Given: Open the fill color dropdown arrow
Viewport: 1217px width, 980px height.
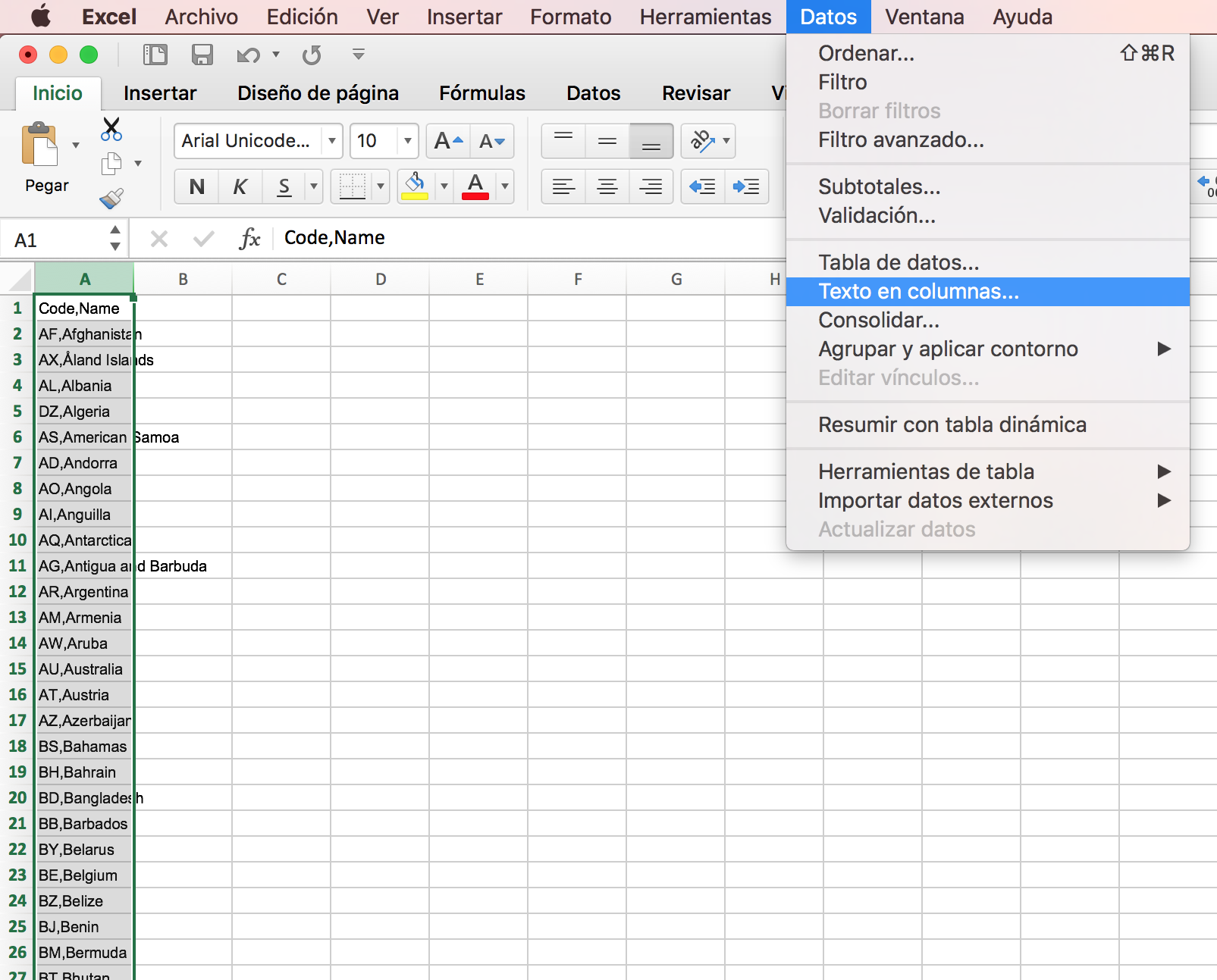Looking at the screenshot, I should (444, 186).
